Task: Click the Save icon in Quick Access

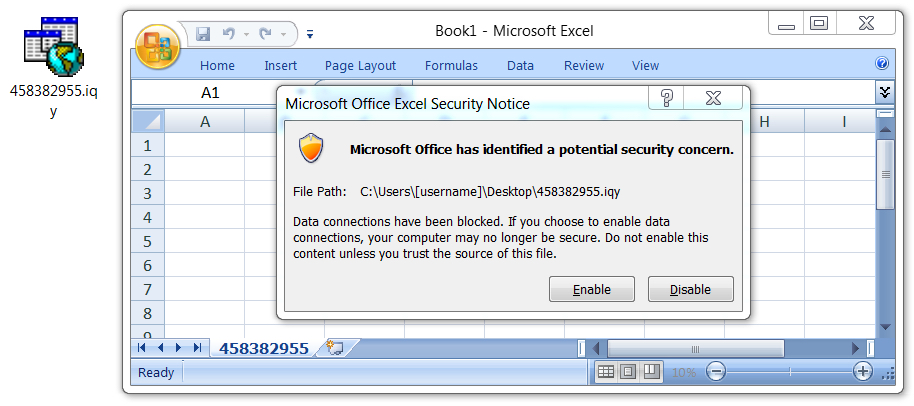Action: (203, 34)
